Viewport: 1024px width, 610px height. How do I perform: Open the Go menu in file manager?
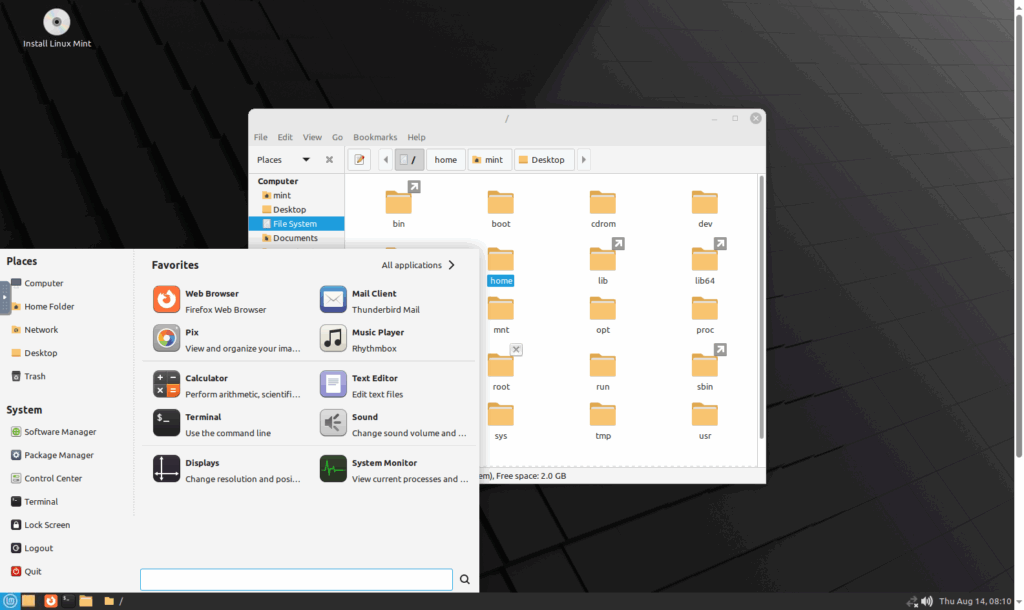click(x=337, y=137)
